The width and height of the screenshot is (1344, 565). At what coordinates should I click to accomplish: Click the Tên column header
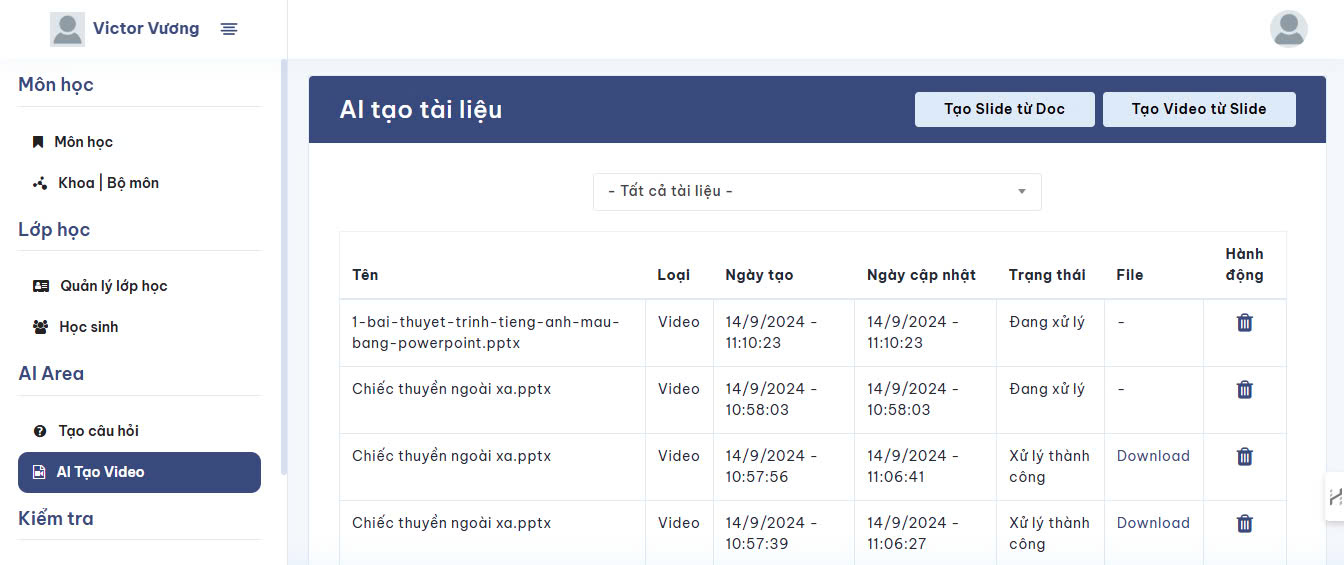pos(365,275)
